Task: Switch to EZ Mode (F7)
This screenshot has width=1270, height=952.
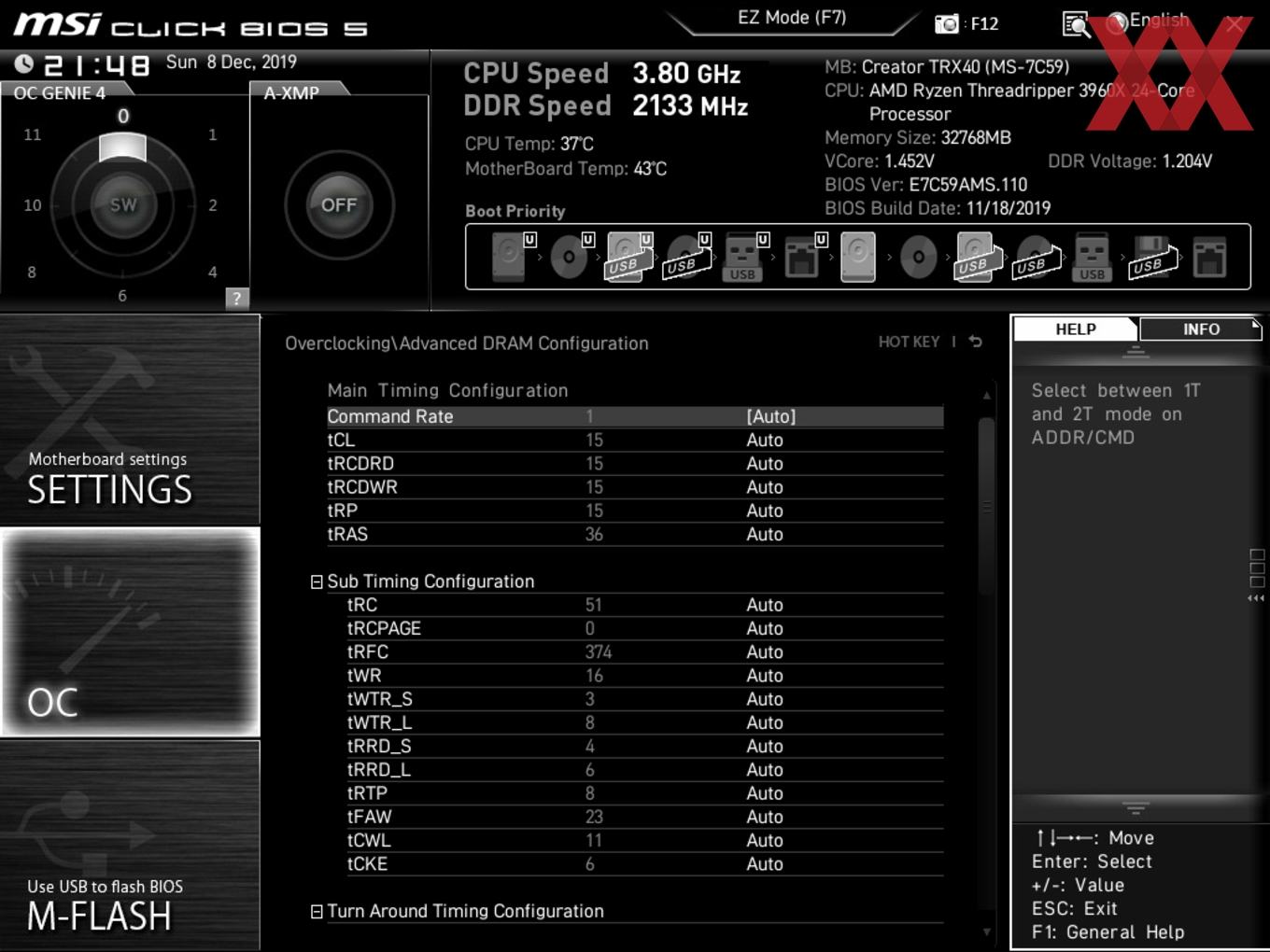Action: coord(792,17)
